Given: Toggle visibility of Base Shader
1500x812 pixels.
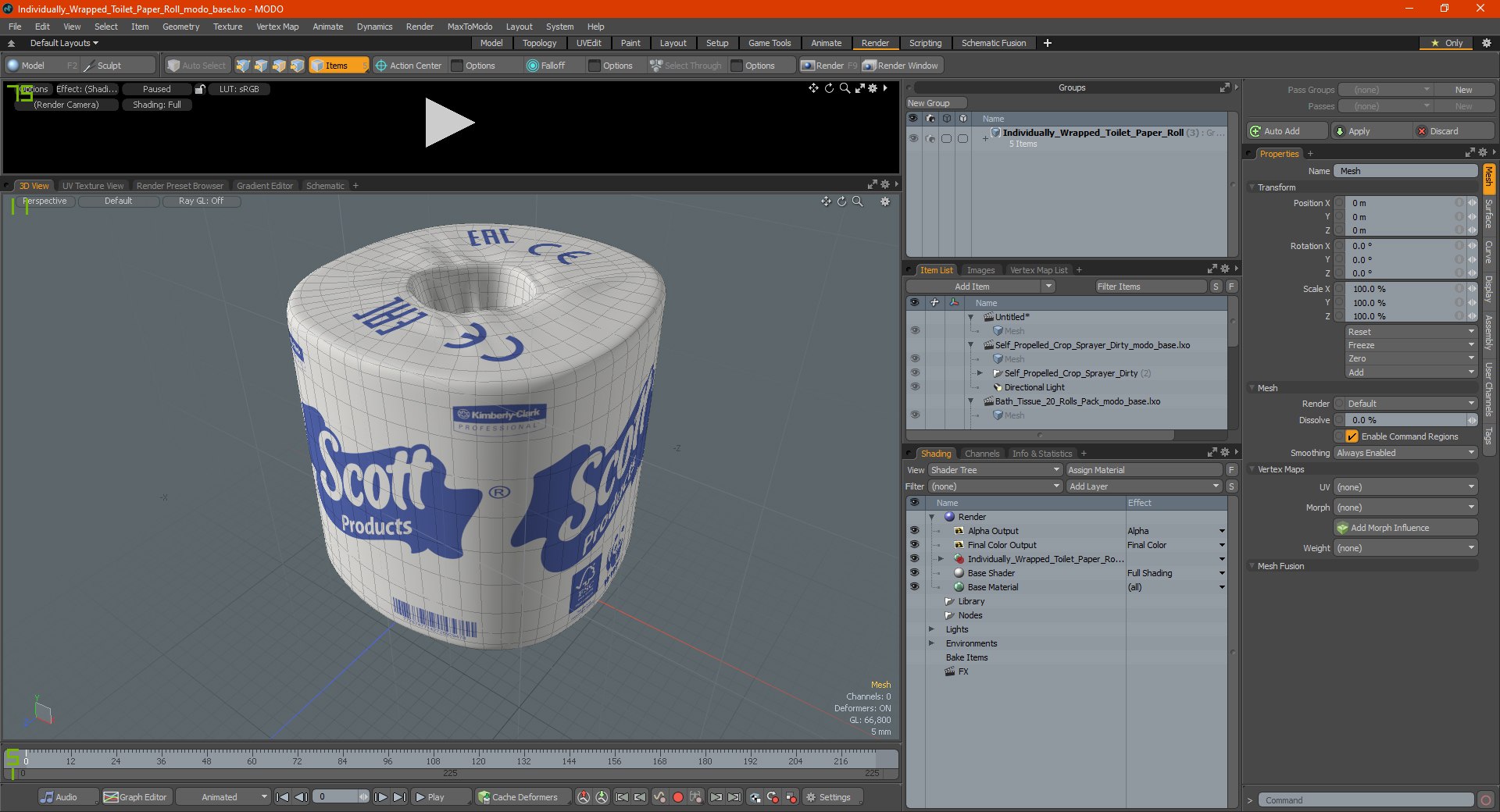Looking at the screenshot, I should click(914, 573).
